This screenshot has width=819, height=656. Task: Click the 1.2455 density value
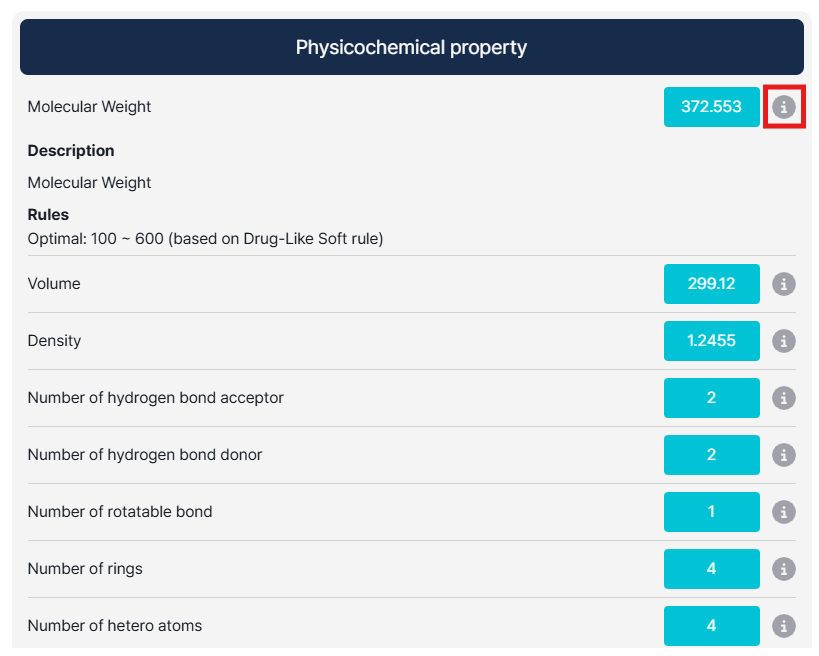tap(711, 341)
